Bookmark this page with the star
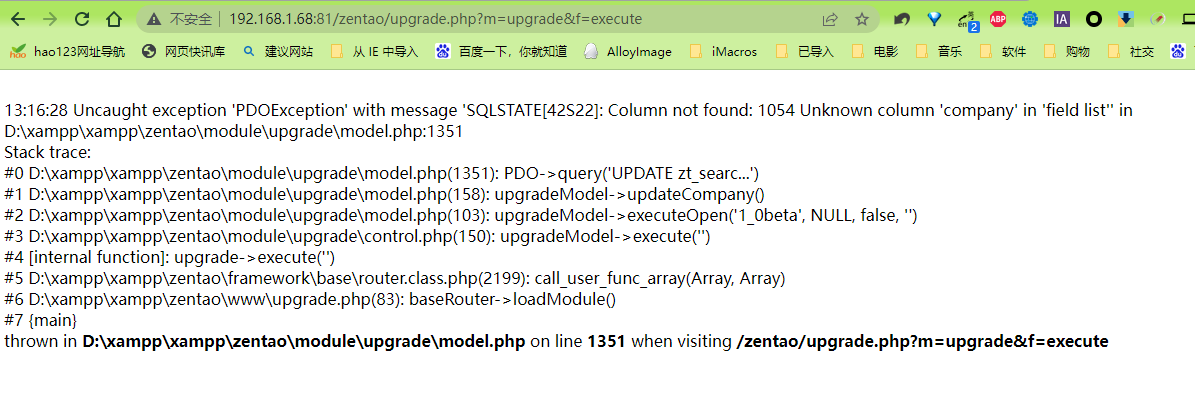This screenshot has height=408, width=1195. click(x=862, y=19)
